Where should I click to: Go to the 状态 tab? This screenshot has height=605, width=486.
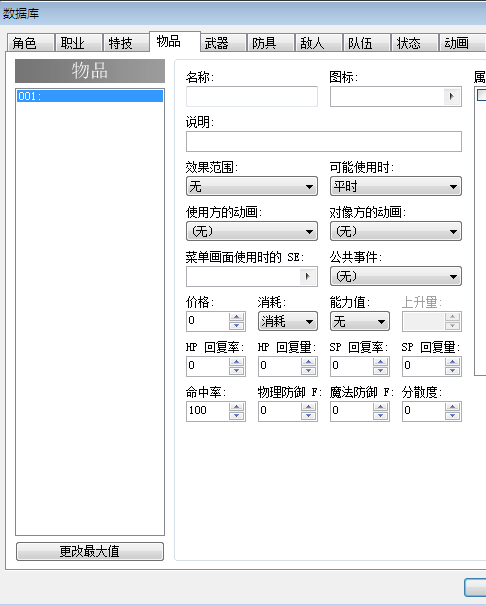tap(415, 42)
